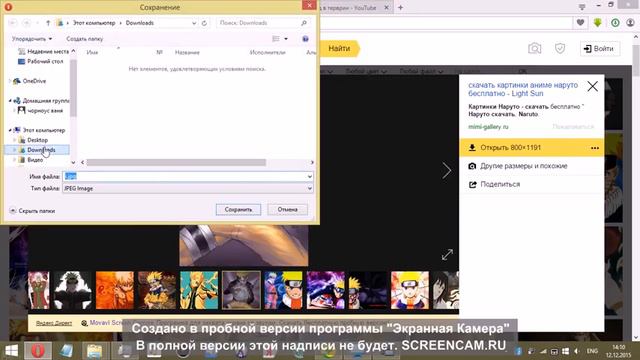The image size is (640, 360).
Task: Expand the Видео folder node
Action: pos(15,160)
